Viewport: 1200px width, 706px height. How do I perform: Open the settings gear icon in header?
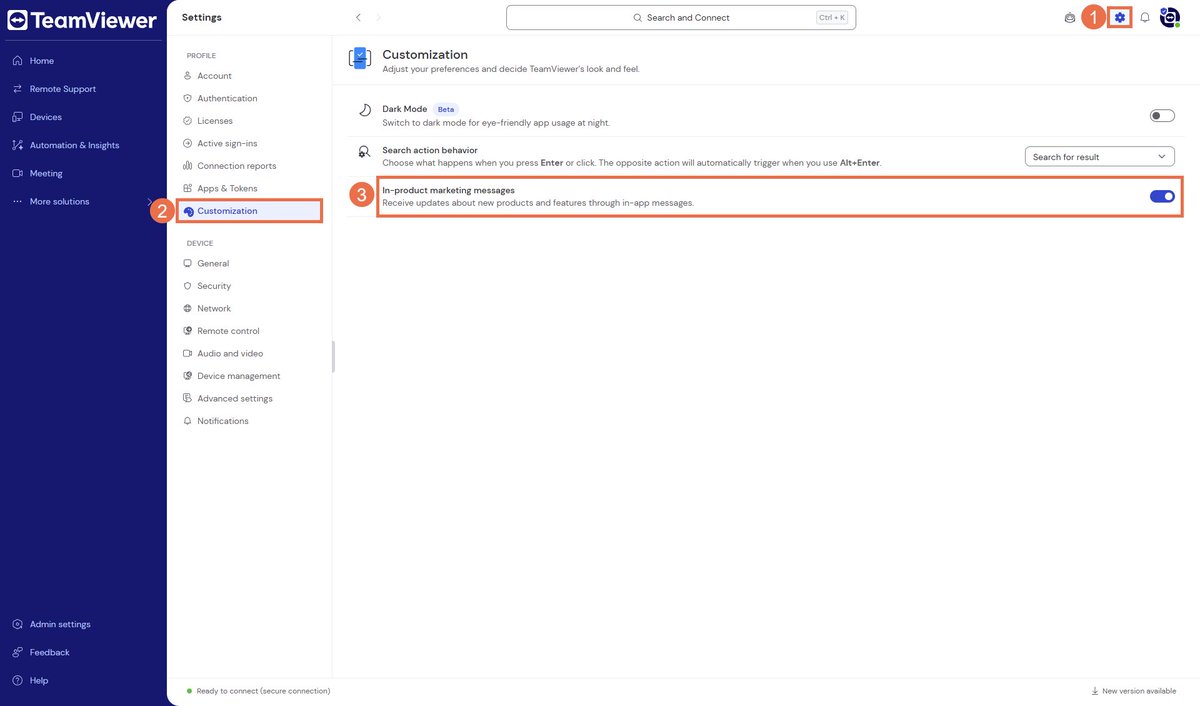tap(1120, 17)
